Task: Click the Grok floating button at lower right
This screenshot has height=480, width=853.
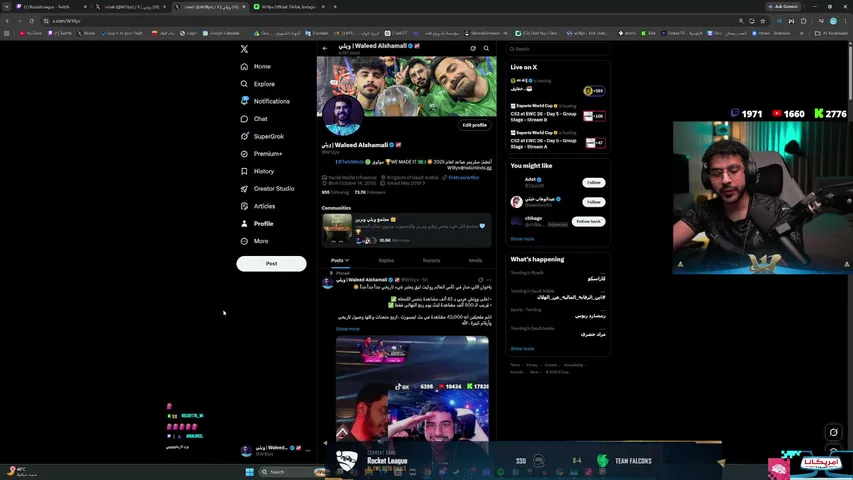Action: [833, 432]
